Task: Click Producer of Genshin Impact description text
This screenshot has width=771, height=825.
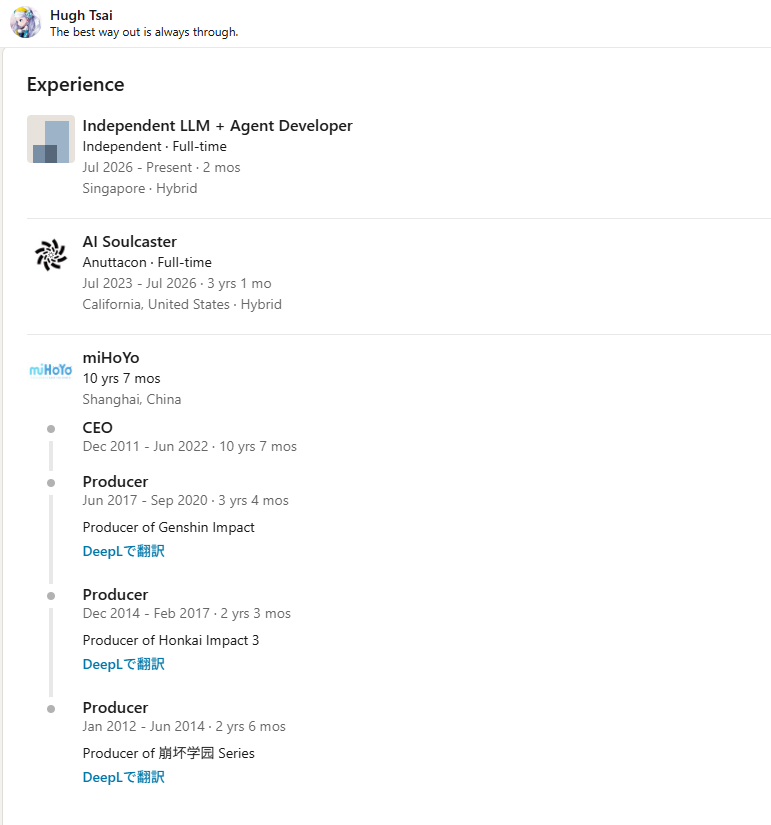Action: pyautogui.click(x=168, y=527)
